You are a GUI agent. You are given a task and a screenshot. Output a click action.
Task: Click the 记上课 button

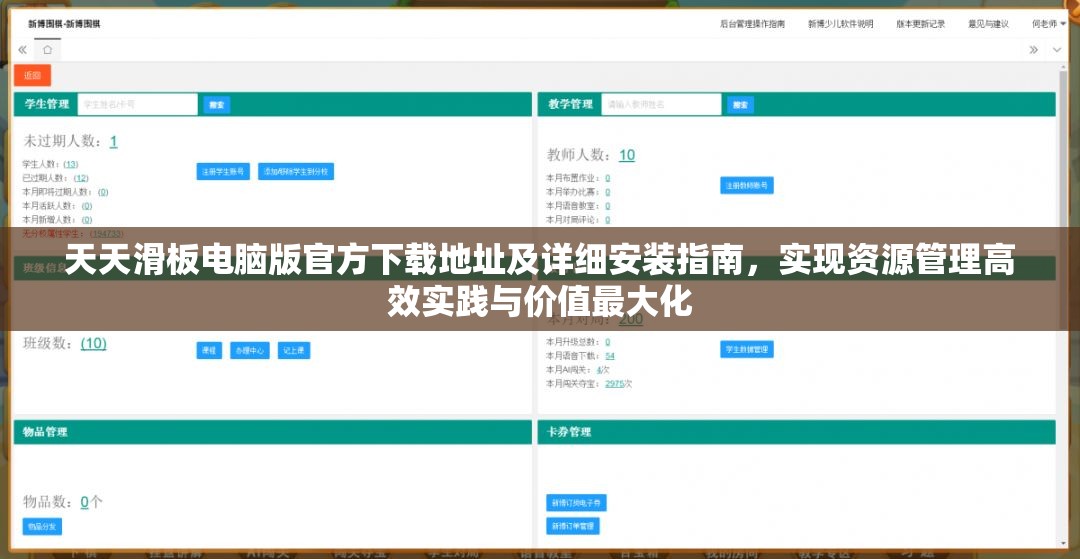pyautogui.click(x=294, y=350)
